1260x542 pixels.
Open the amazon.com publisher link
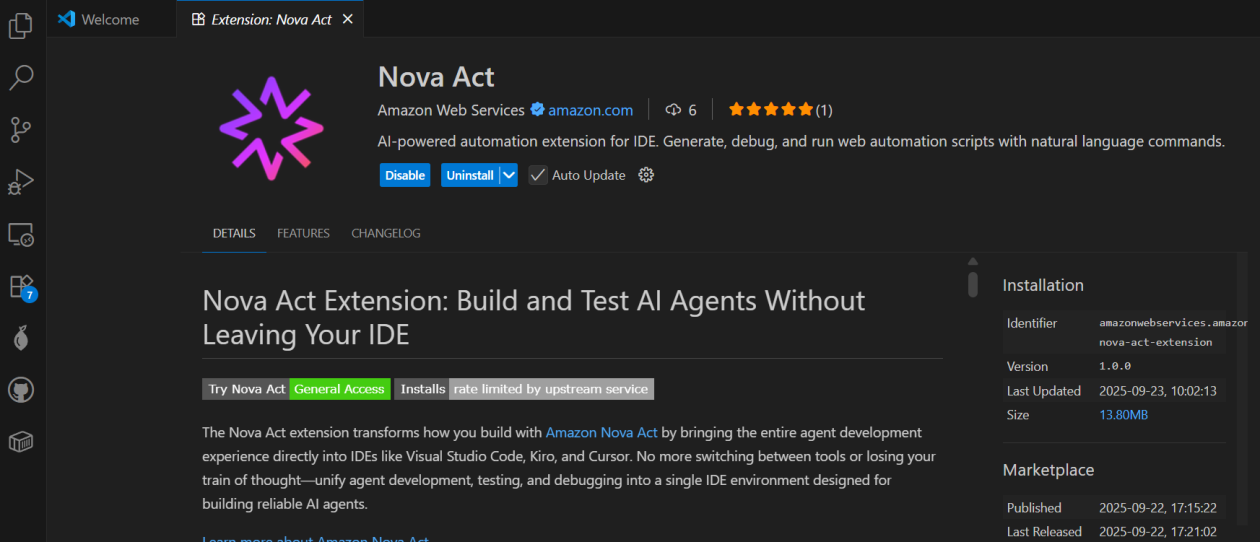coord(590,110)
